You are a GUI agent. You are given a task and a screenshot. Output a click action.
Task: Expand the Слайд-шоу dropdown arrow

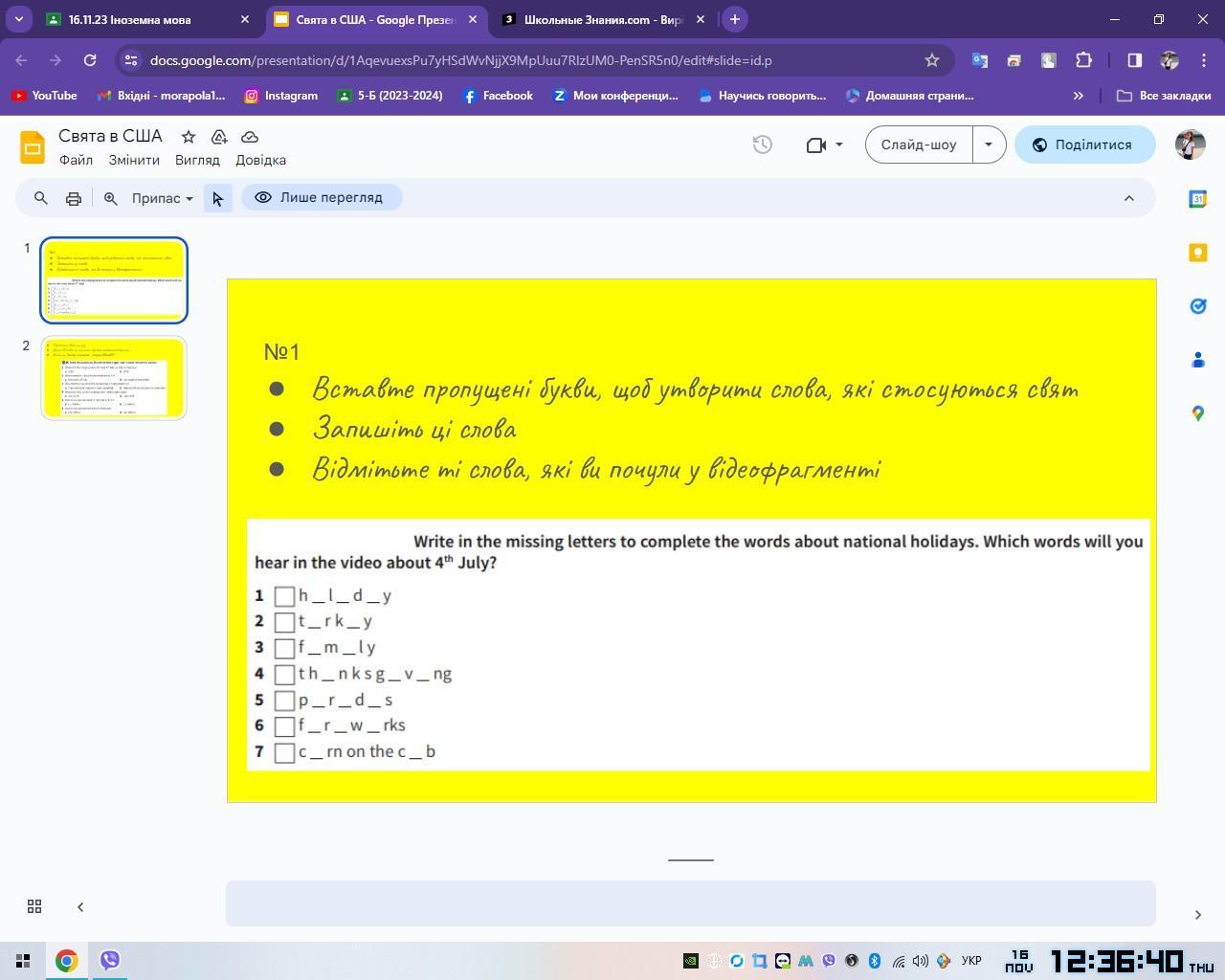tap(989, 145)
